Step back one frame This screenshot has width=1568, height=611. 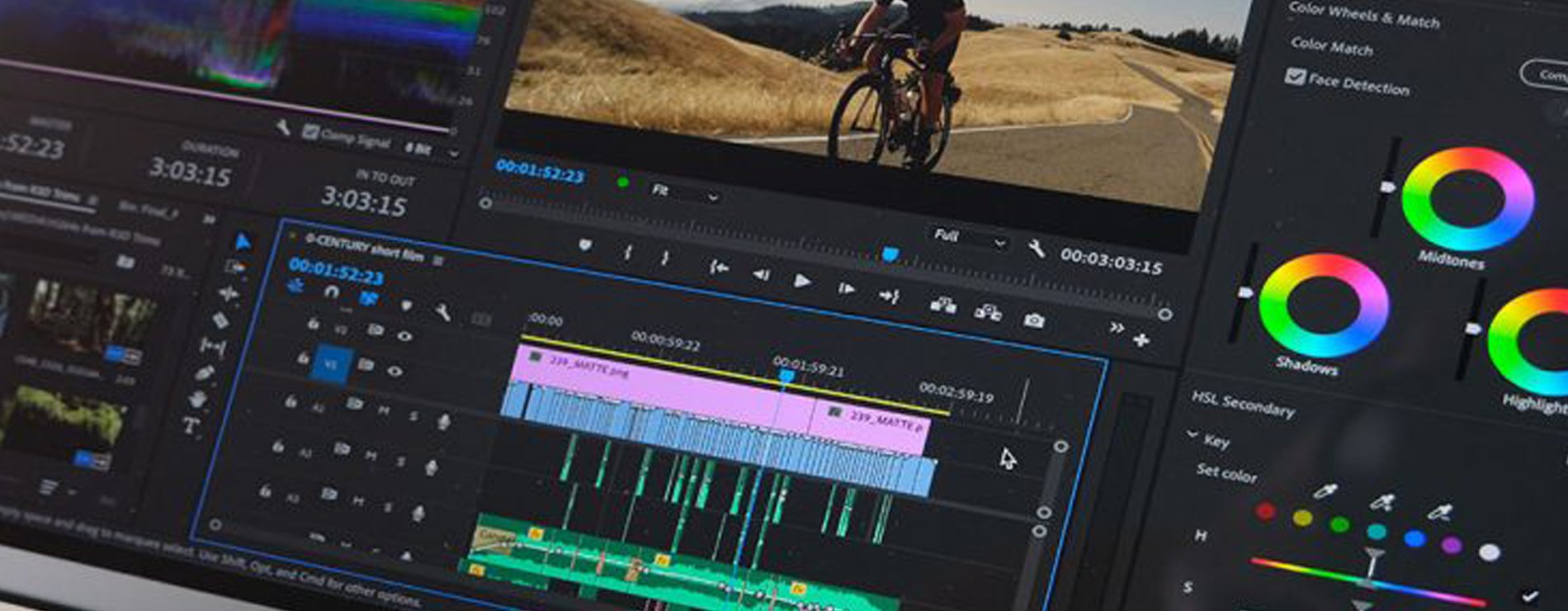point(761,274)
